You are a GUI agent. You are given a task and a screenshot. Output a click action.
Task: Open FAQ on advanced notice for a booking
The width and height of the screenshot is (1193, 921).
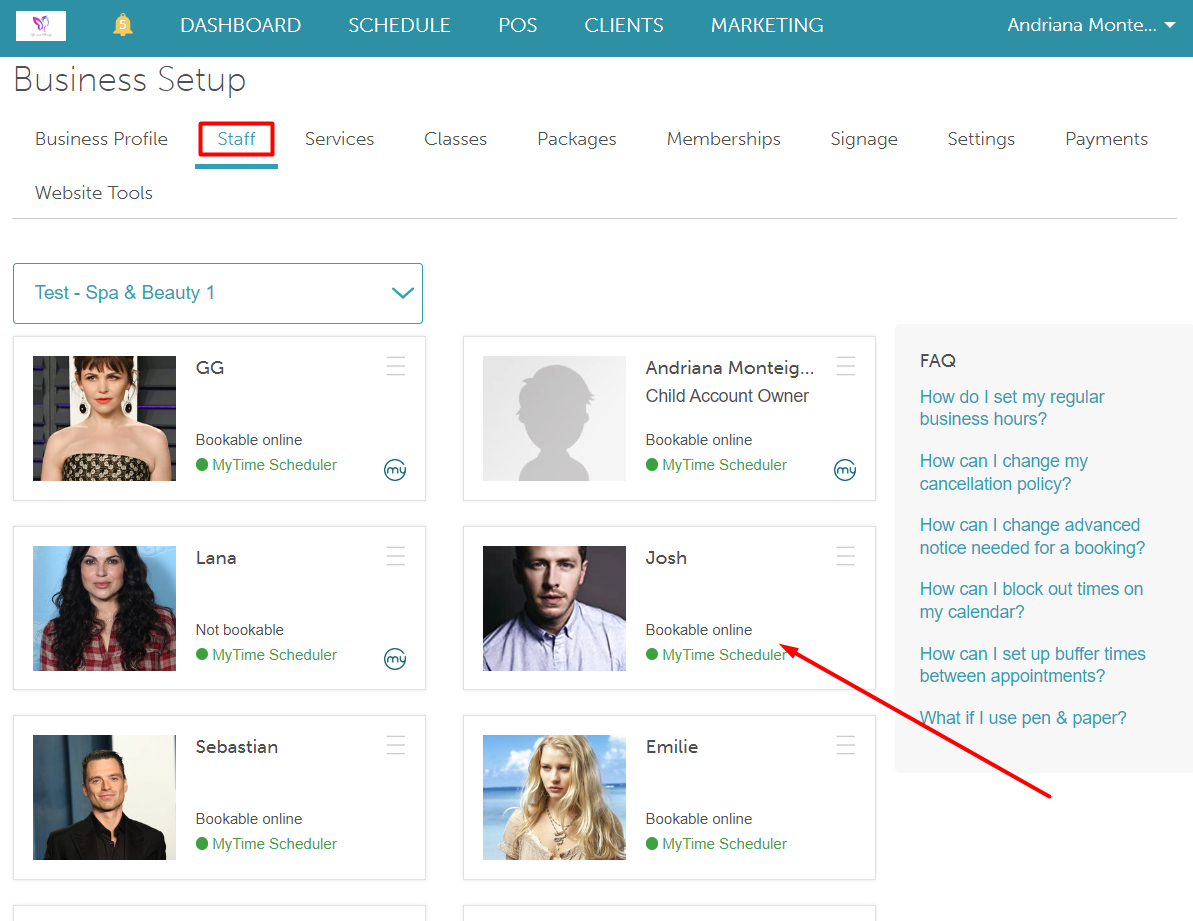click(1032, 536)
